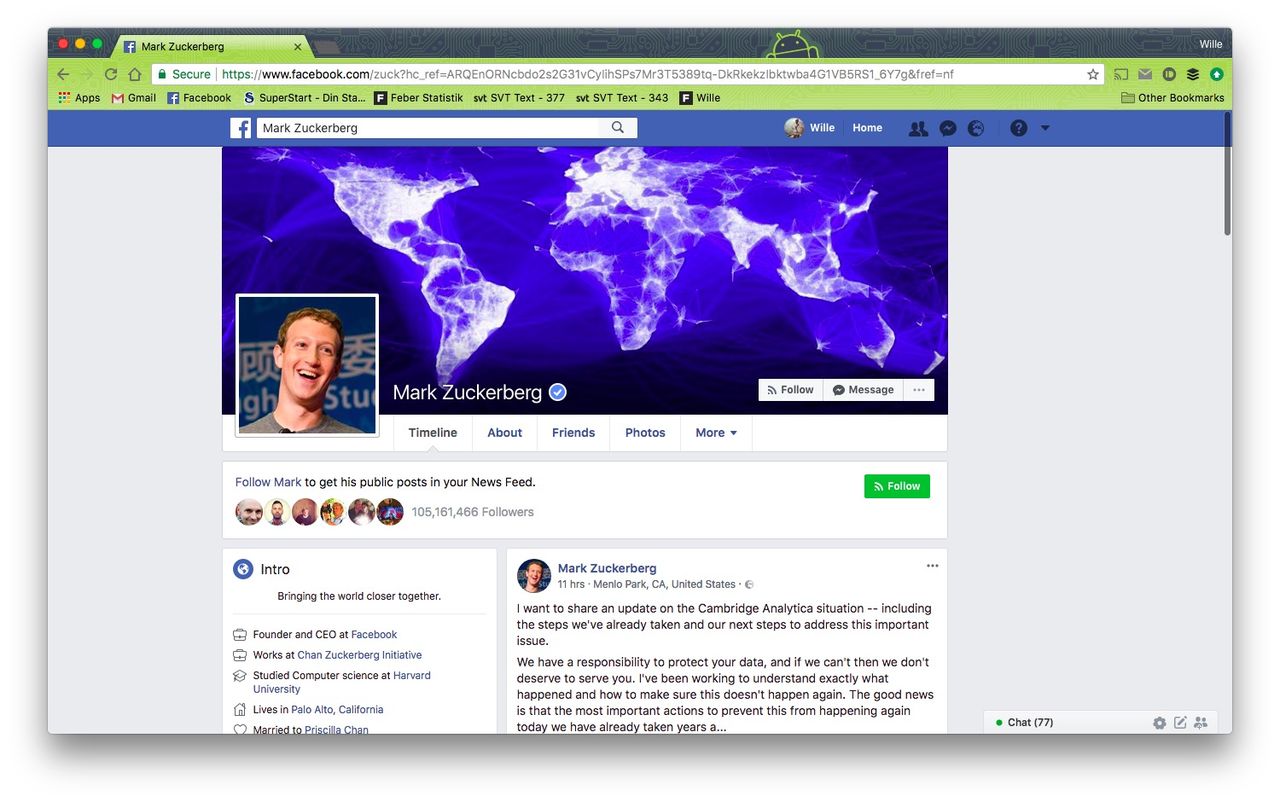Click the Cast icon in Chrome toolbar
This screenshot has height=802, width=1280.
1121,74
